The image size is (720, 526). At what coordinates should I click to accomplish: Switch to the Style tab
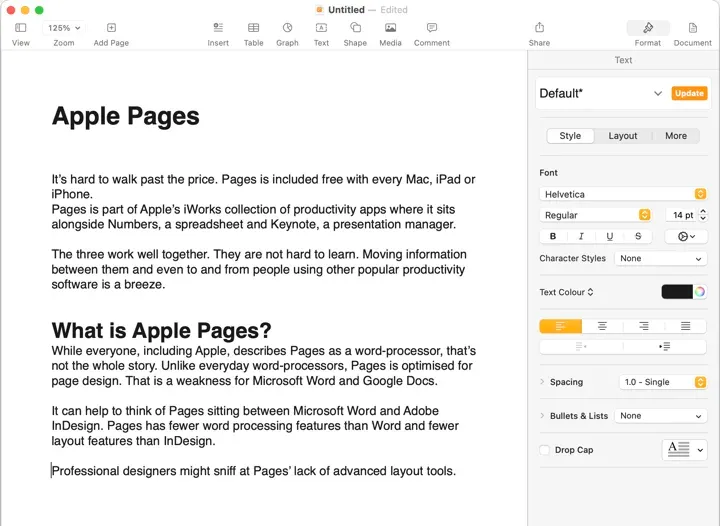click(x=570, y=136)
